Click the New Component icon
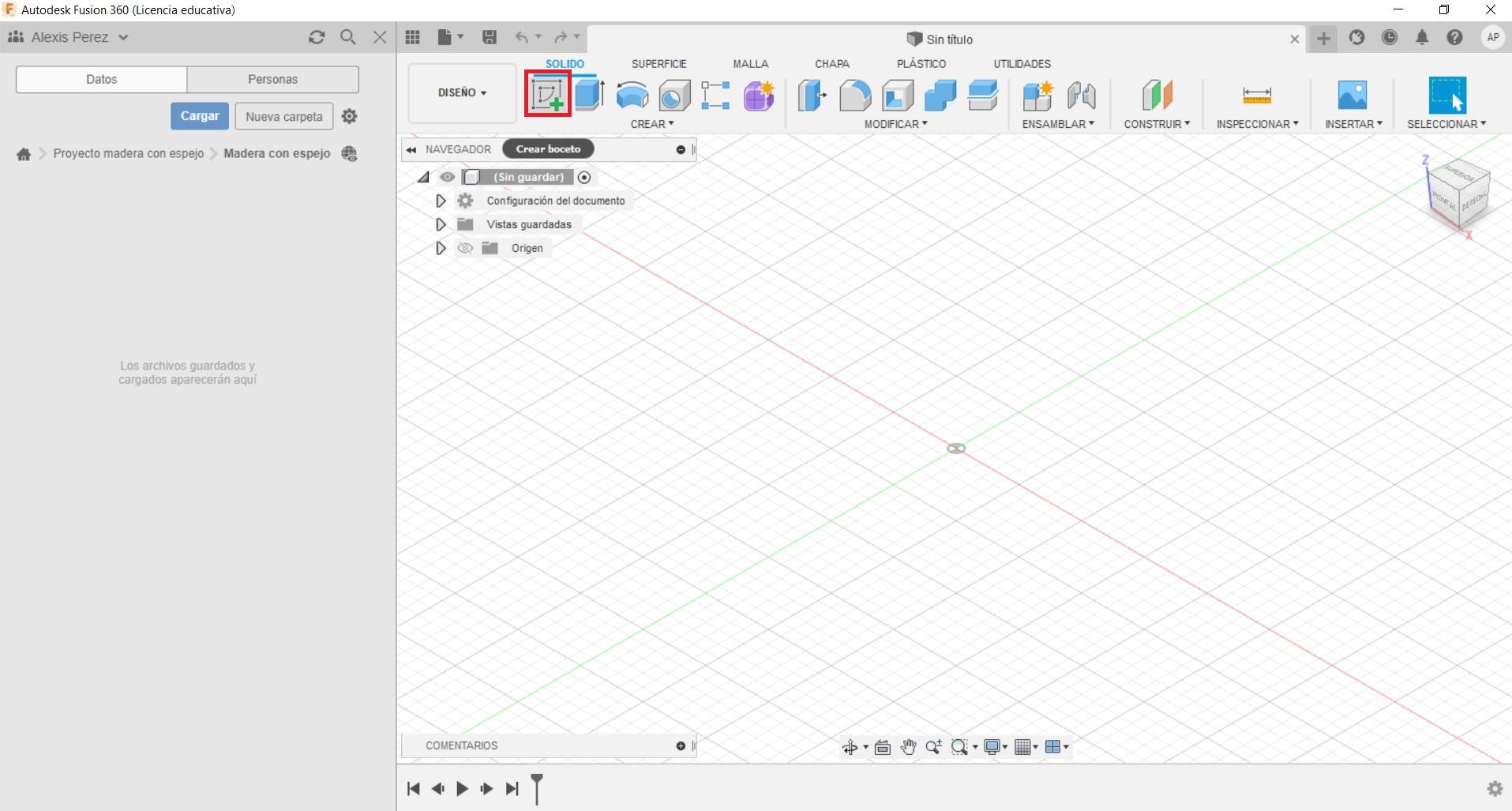This screenshot has width=1512, height=811. [x=1038, y=96]
